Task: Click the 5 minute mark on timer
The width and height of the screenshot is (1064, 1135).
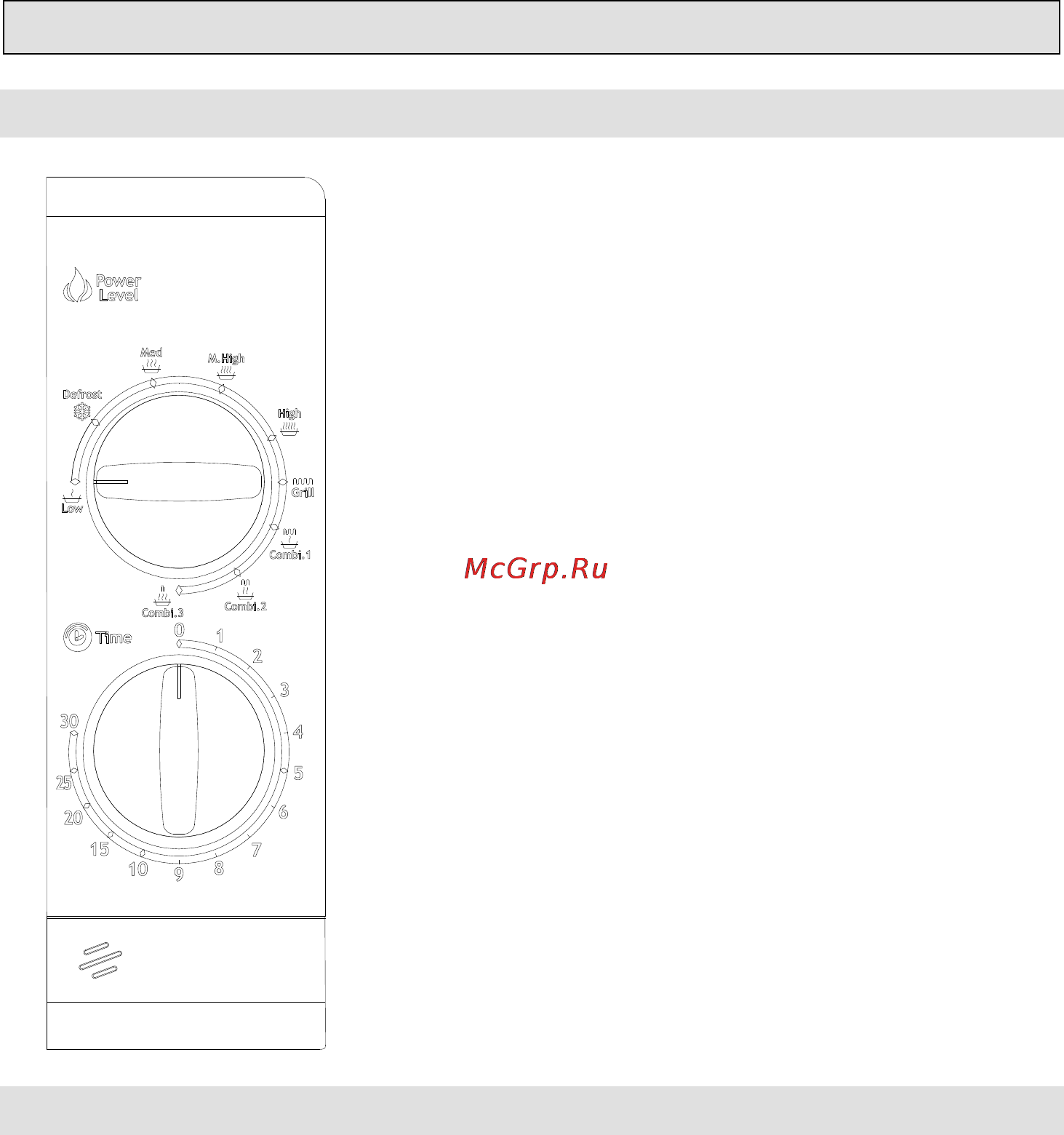Action: [298, 773]
